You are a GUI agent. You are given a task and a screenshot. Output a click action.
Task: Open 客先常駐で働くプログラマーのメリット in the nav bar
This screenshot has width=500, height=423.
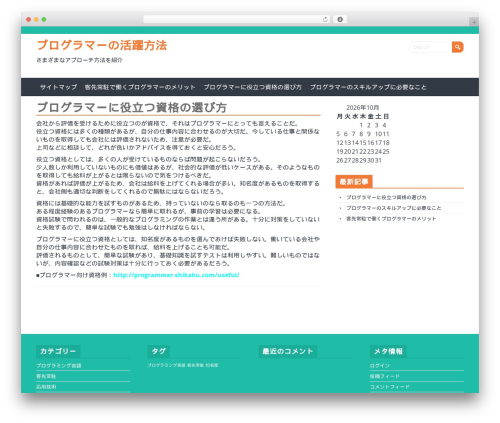140,87
